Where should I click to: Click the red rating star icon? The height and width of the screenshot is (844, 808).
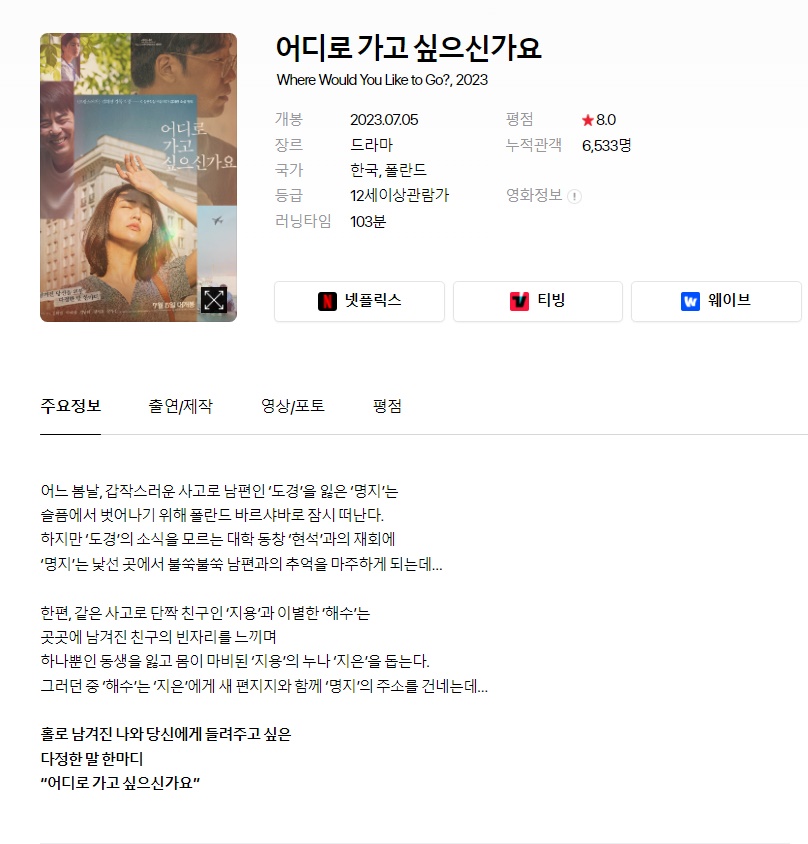587,120
